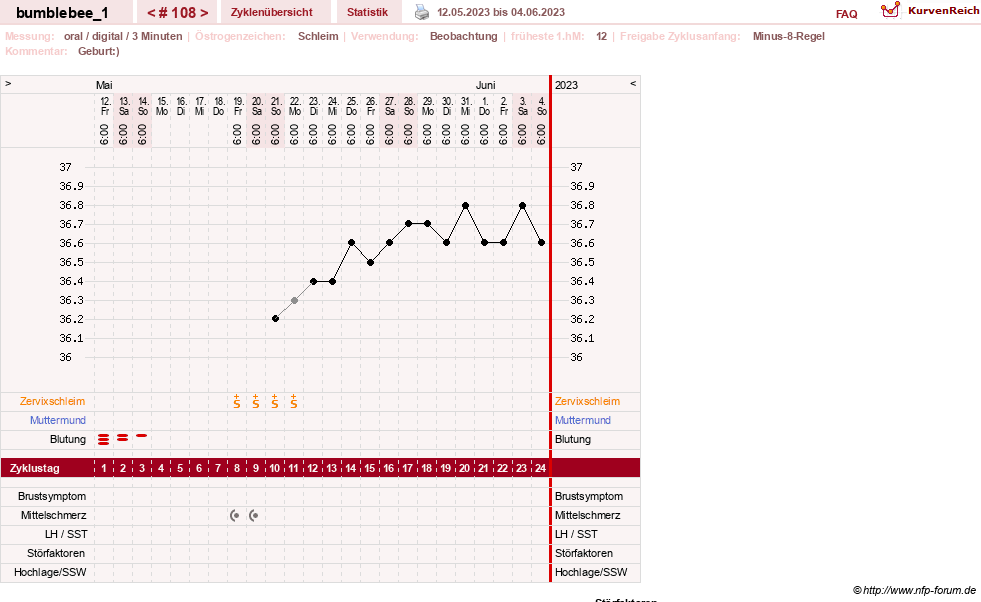Click cycle day 1 in the Zyklustag bar
Image resolution: width=981 pixels, height=602 pixels.
coord(104,468)
